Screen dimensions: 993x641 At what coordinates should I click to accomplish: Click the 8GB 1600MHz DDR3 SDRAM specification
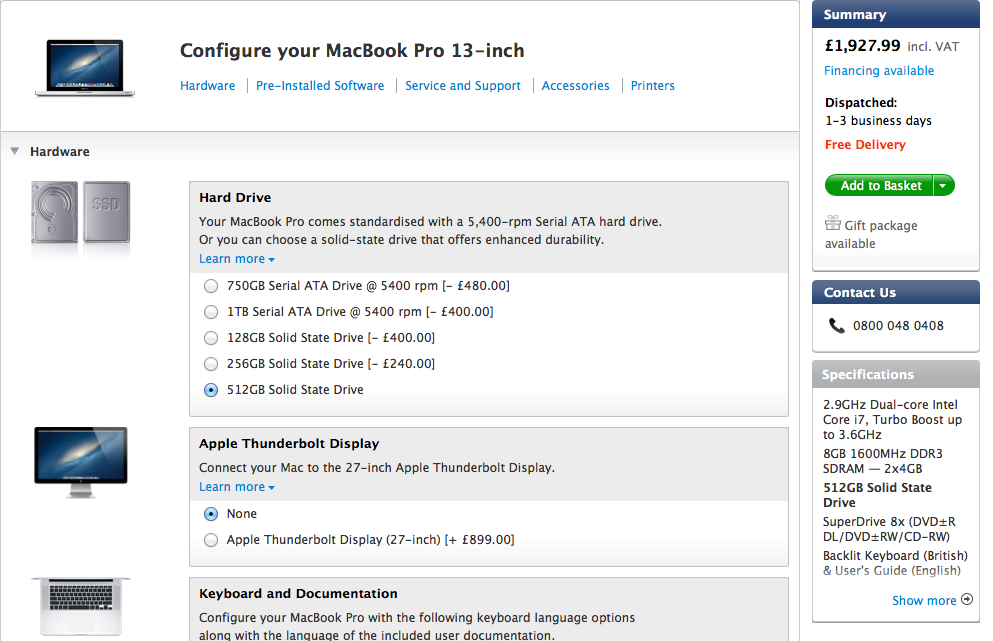pyautogui.click(x=883, y=461)
